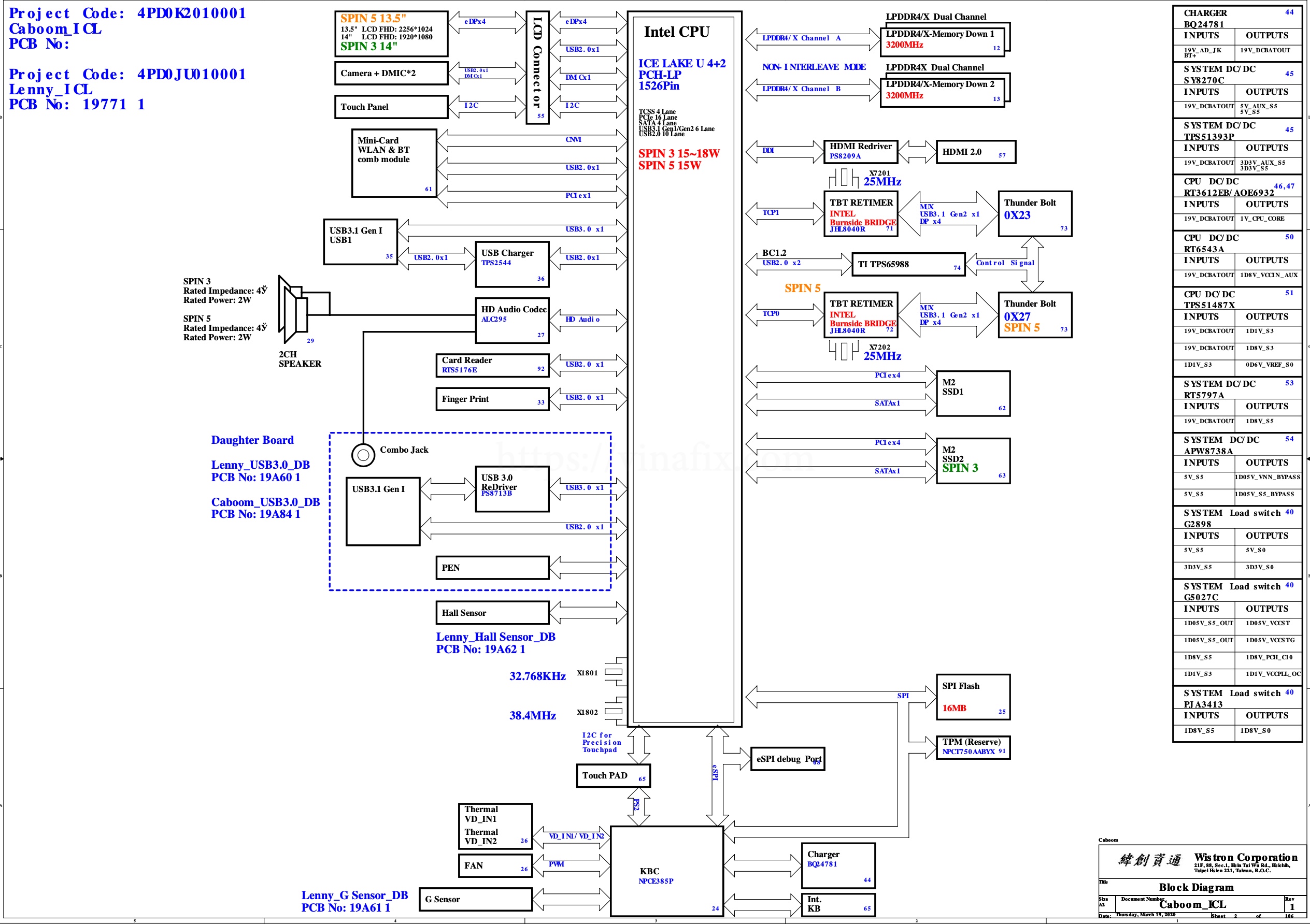Image resolution: width=1310 pixels, height=924 pixels.
Task: Click the Thunder Bolt 0X23 block
Action: click(x=1034, y=213)
